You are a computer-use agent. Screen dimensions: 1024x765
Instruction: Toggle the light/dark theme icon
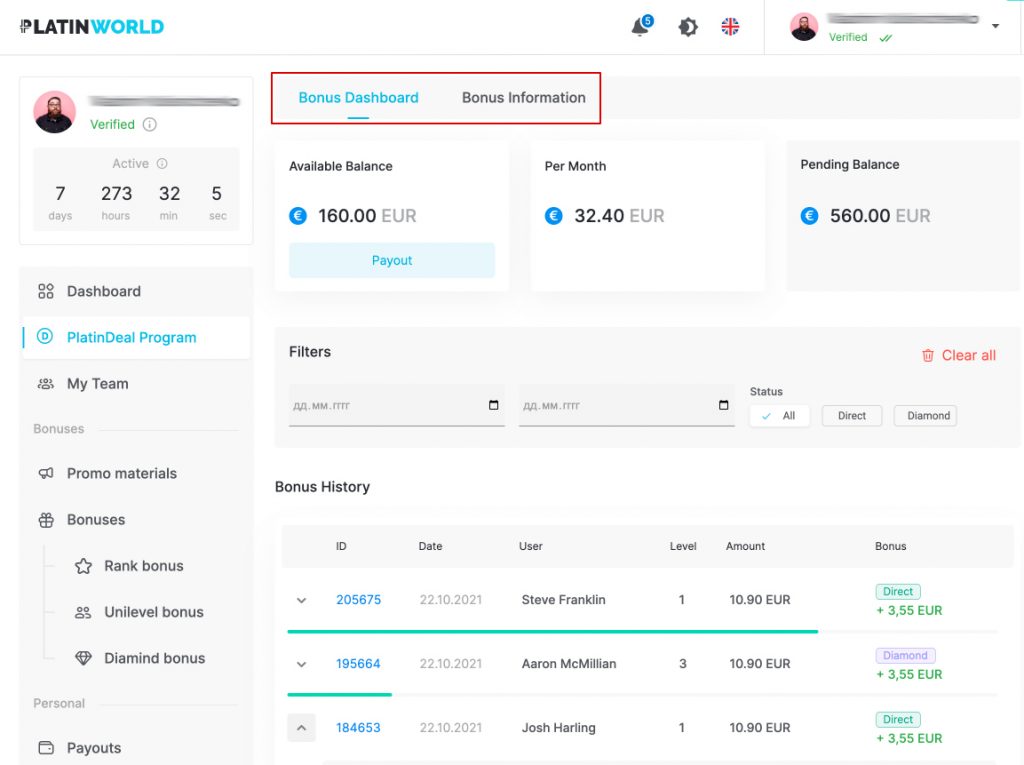(688, 27)
